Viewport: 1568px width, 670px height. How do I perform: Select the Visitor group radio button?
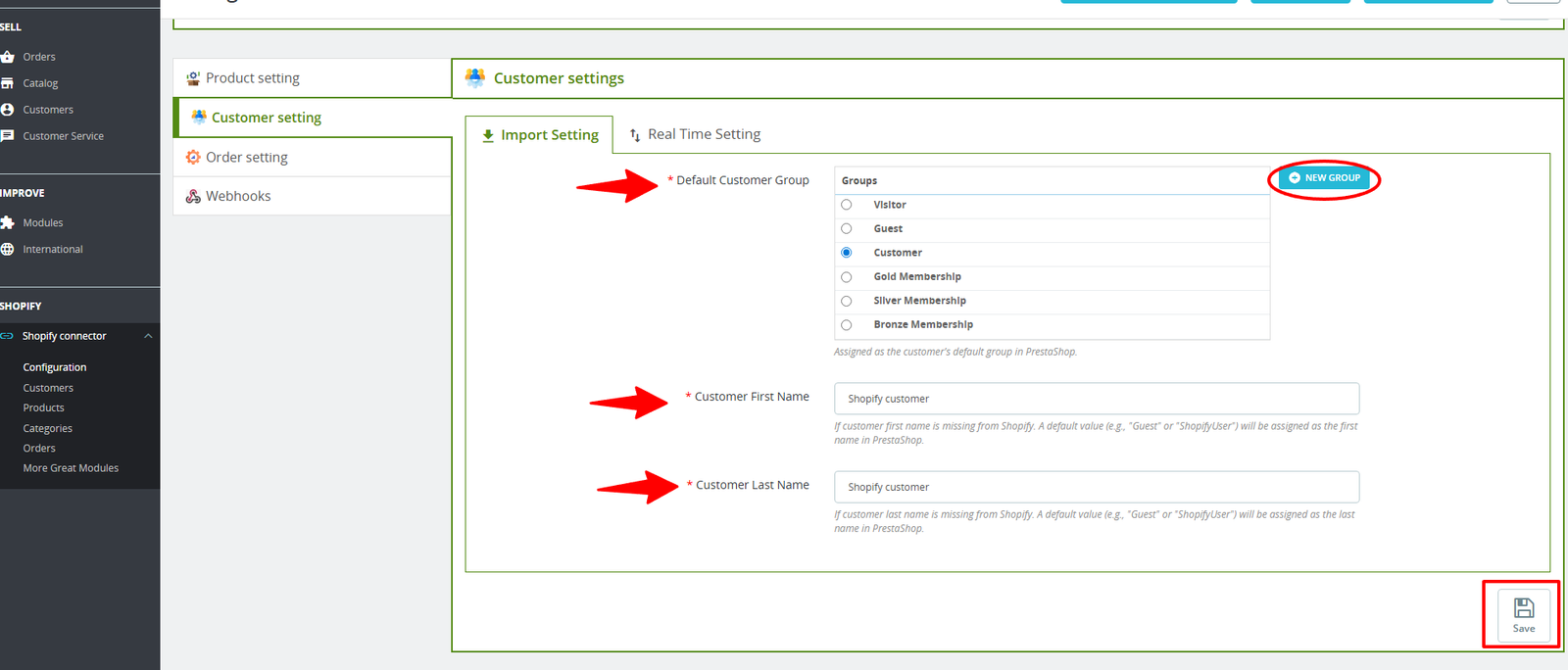847,205
